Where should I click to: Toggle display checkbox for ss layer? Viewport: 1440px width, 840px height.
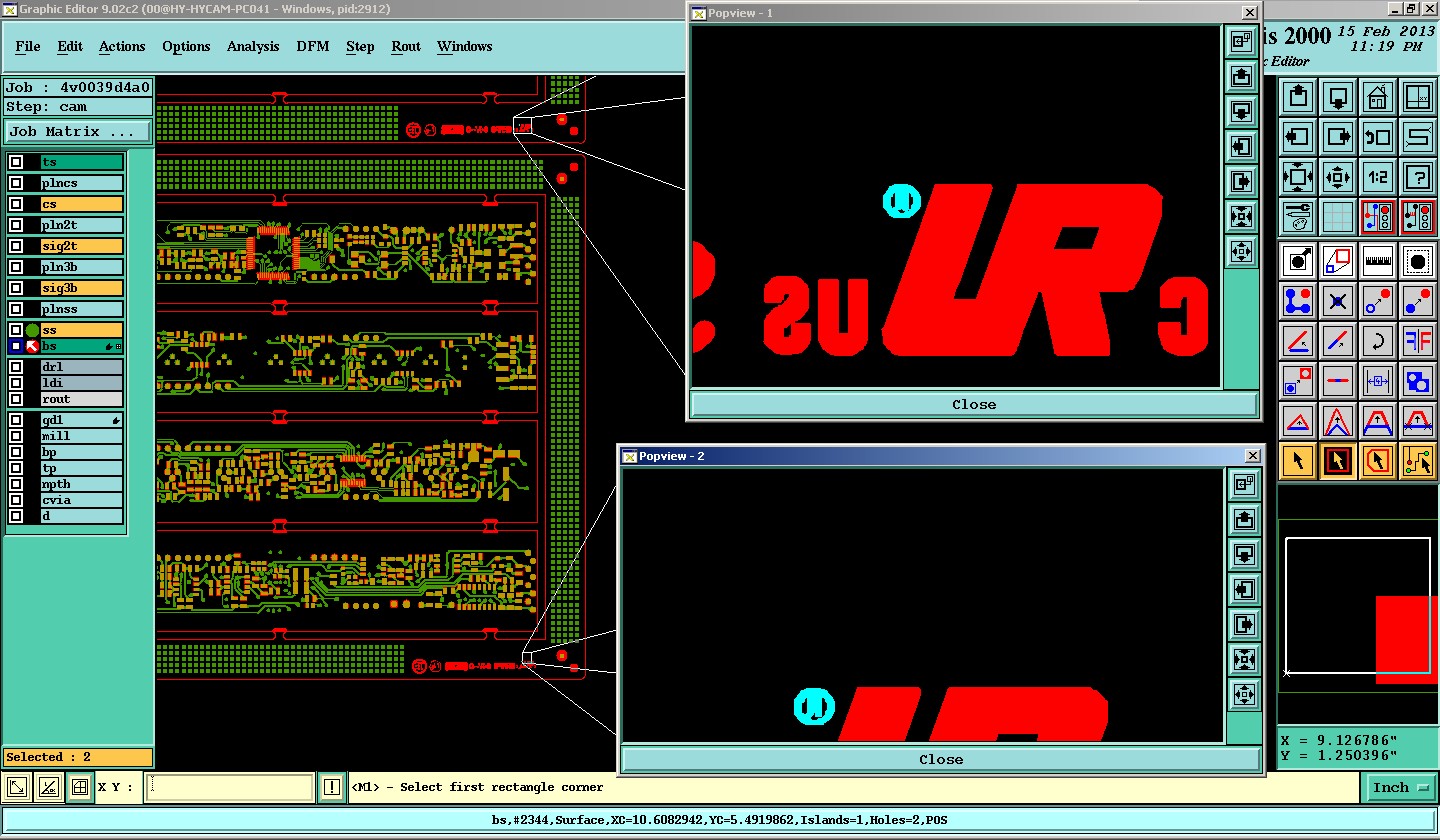(x=16, y=330)
